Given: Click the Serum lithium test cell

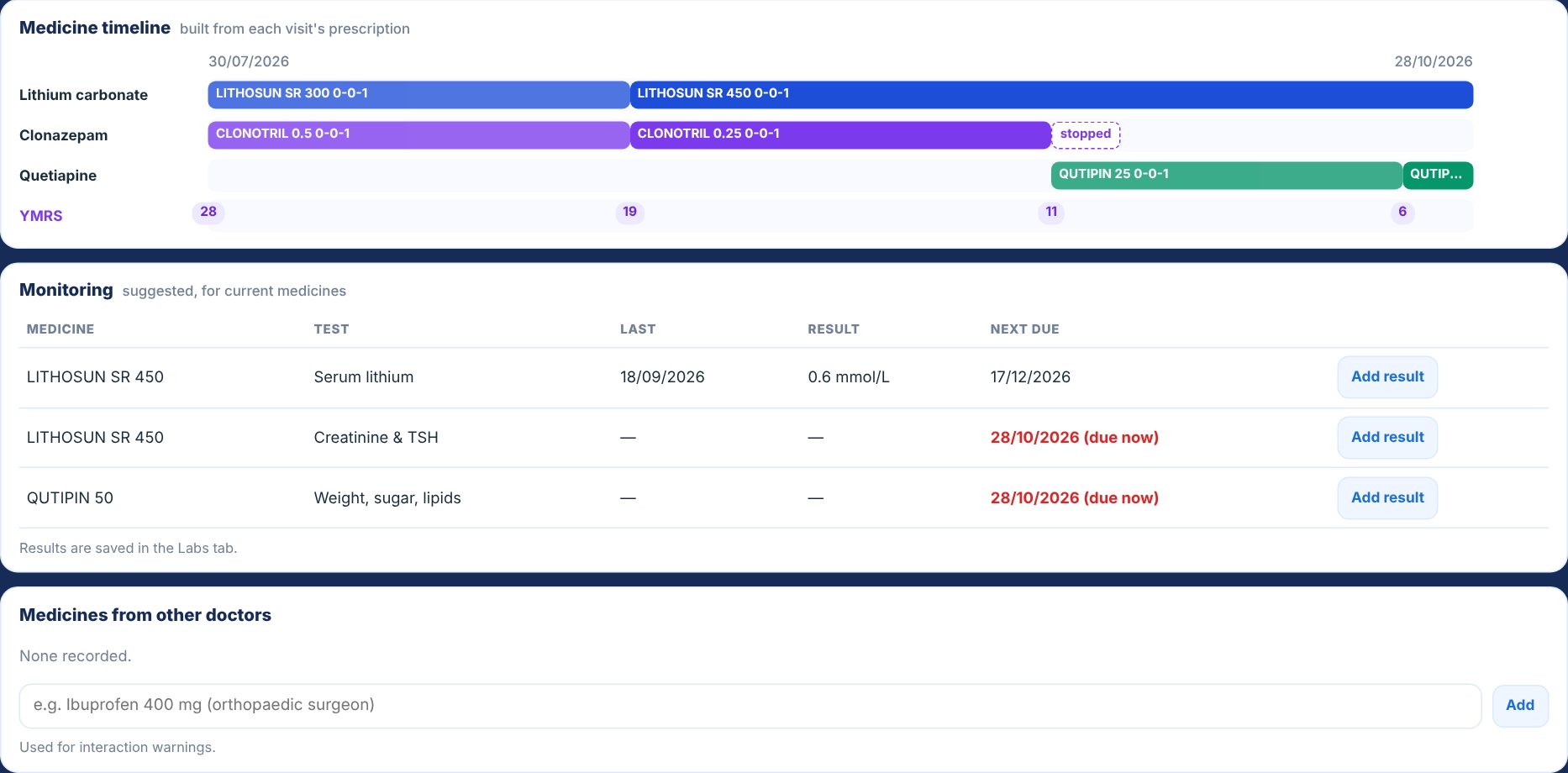Looking at the screenshot, I should pos(364,377).
